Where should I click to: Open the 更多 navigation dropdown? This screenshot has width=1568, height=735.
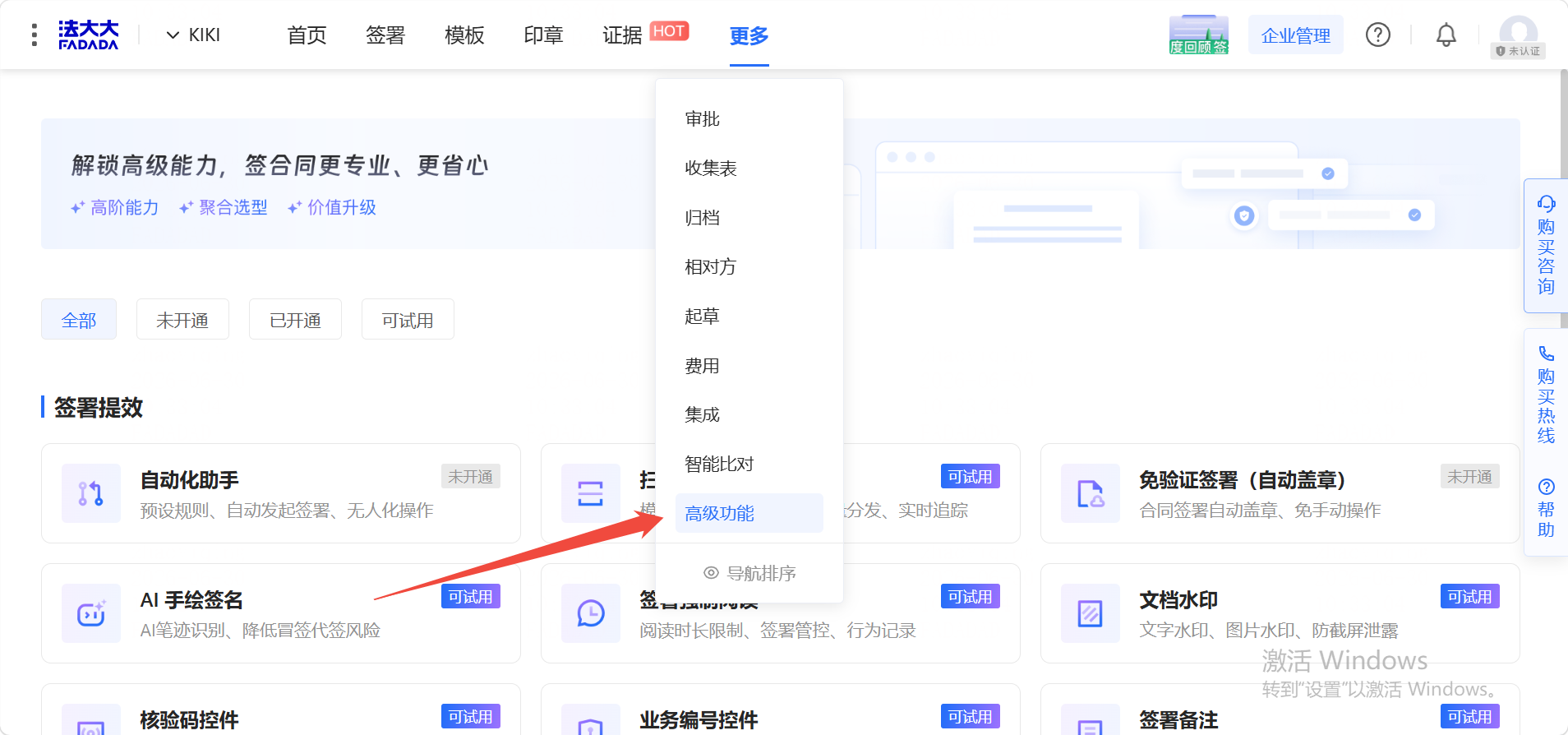(x=749, y=35)
